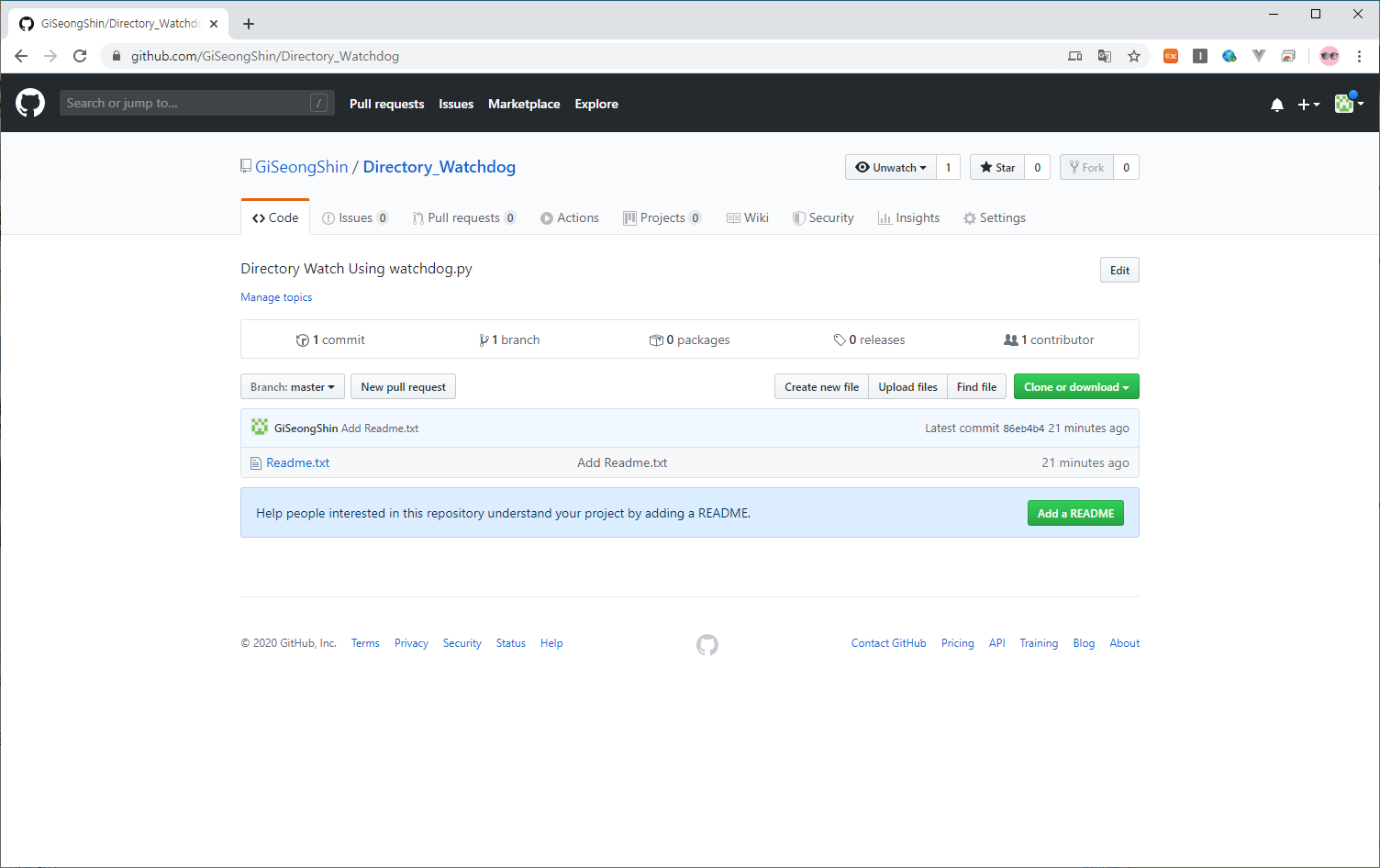Click Find file
Image resolution: width=1380 pixels, height=868 pixels.
click(976, 386)
